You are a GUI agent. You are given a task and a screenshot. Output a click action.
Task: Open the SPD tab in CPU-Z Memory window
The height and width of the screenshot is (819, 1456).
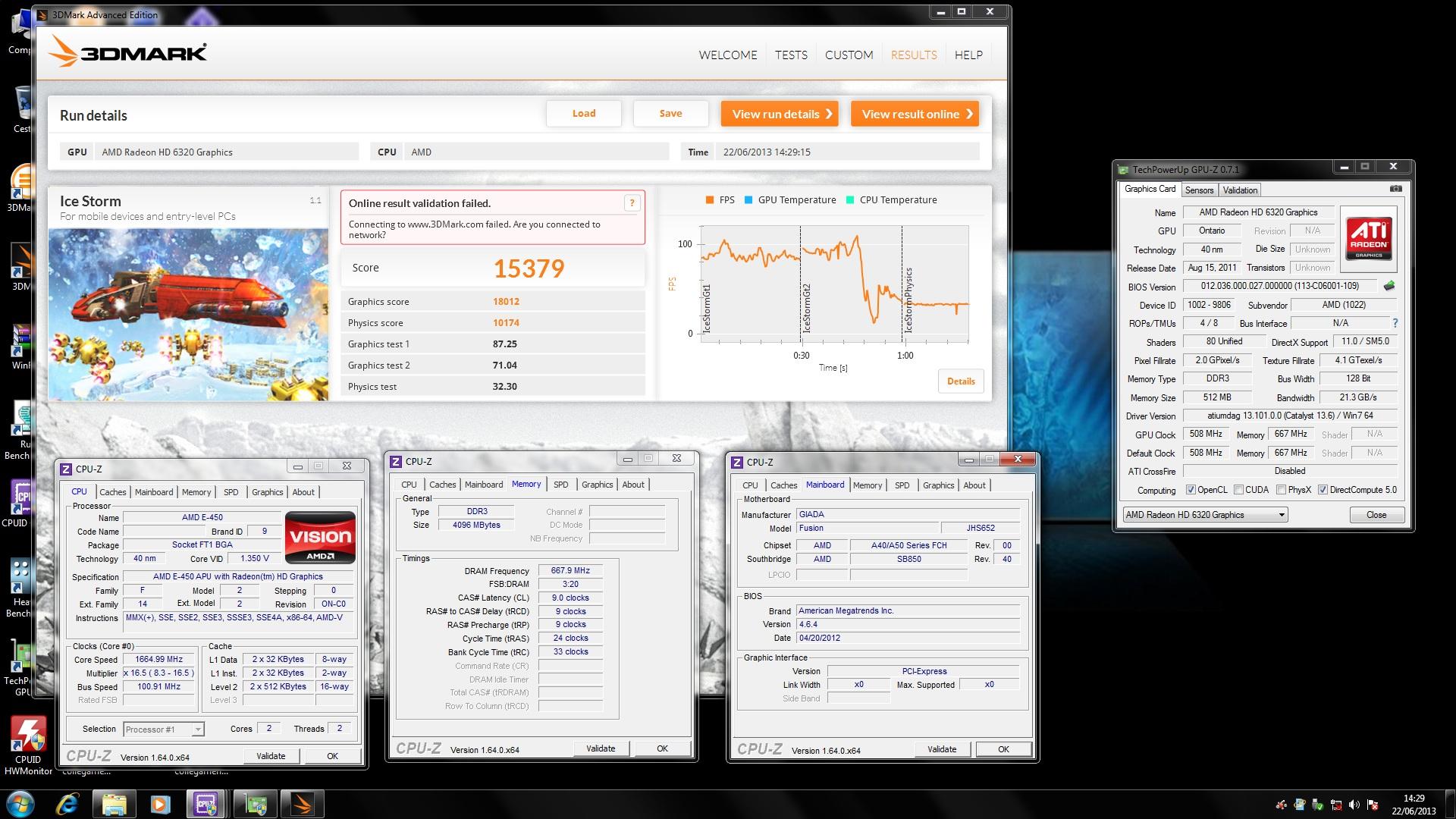(x=560, y=485)
